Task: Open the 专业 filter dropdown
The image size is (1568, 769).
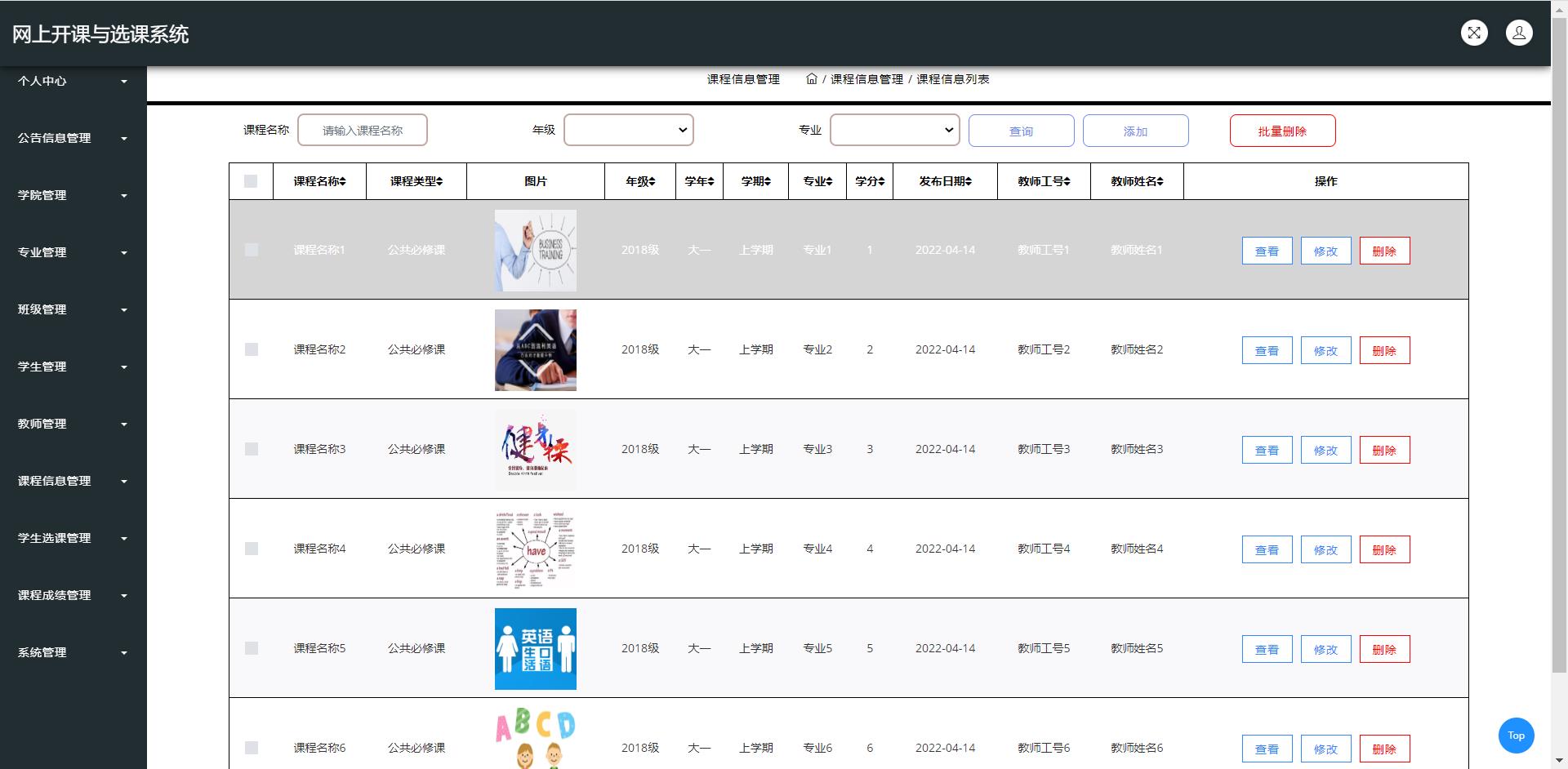Action: pyautogui.click(x=895, y=130)
